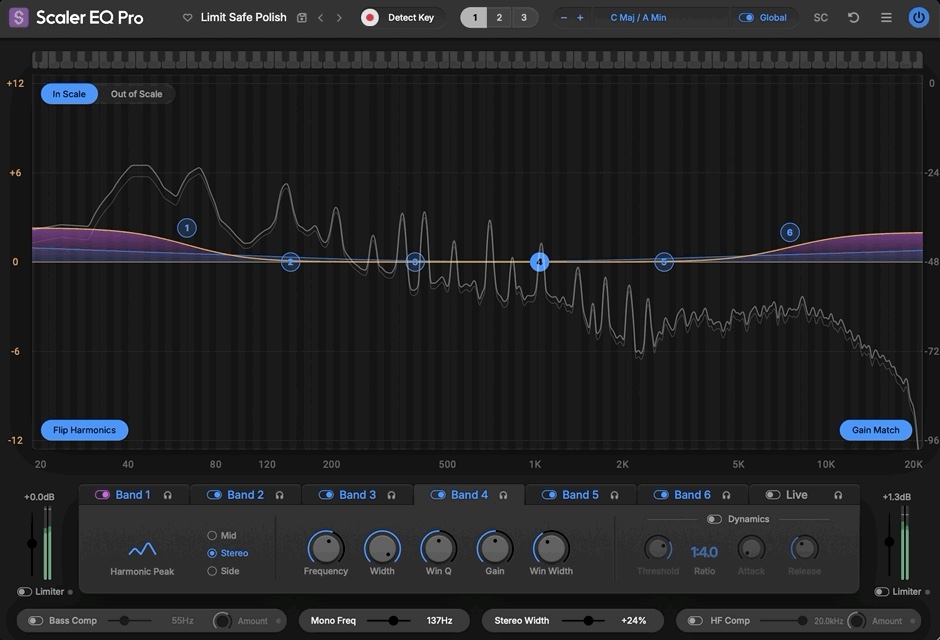Select EQ node 1 on the graph
The width and height of the screenshot is (940, 640).
[187, 228]
